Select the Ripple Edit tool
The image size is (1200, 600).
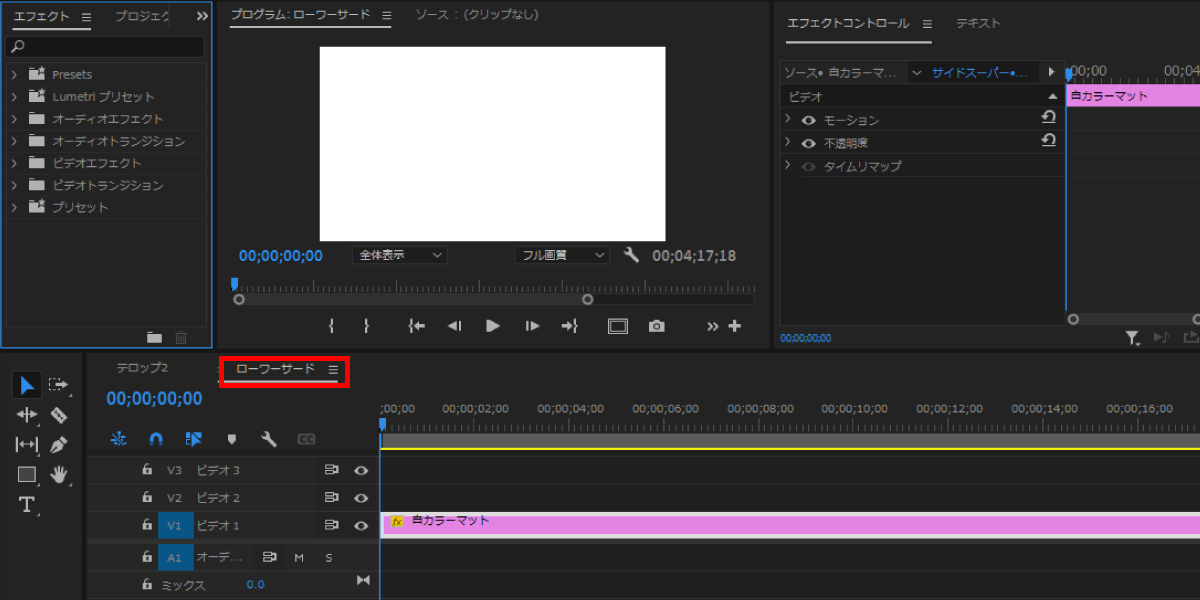27,415
